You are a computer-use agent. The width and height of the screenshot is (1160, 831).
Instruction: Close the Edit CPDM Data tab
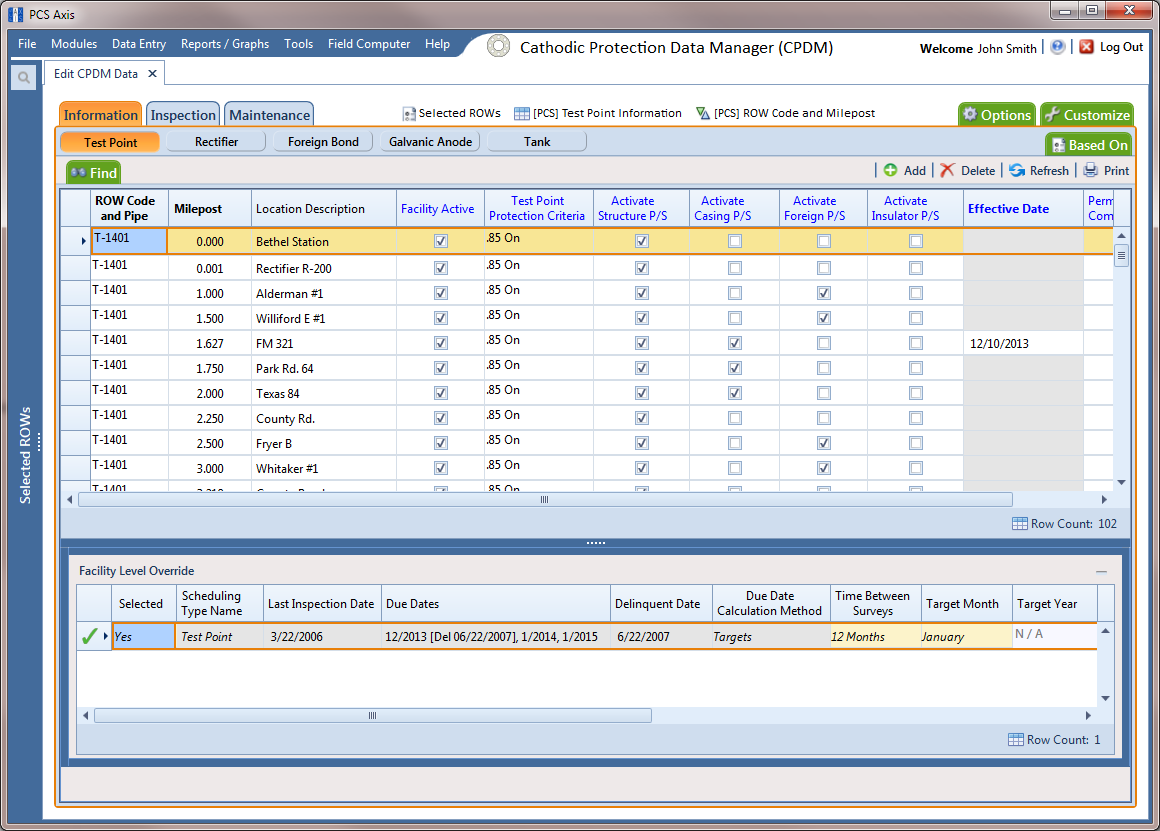152,73
